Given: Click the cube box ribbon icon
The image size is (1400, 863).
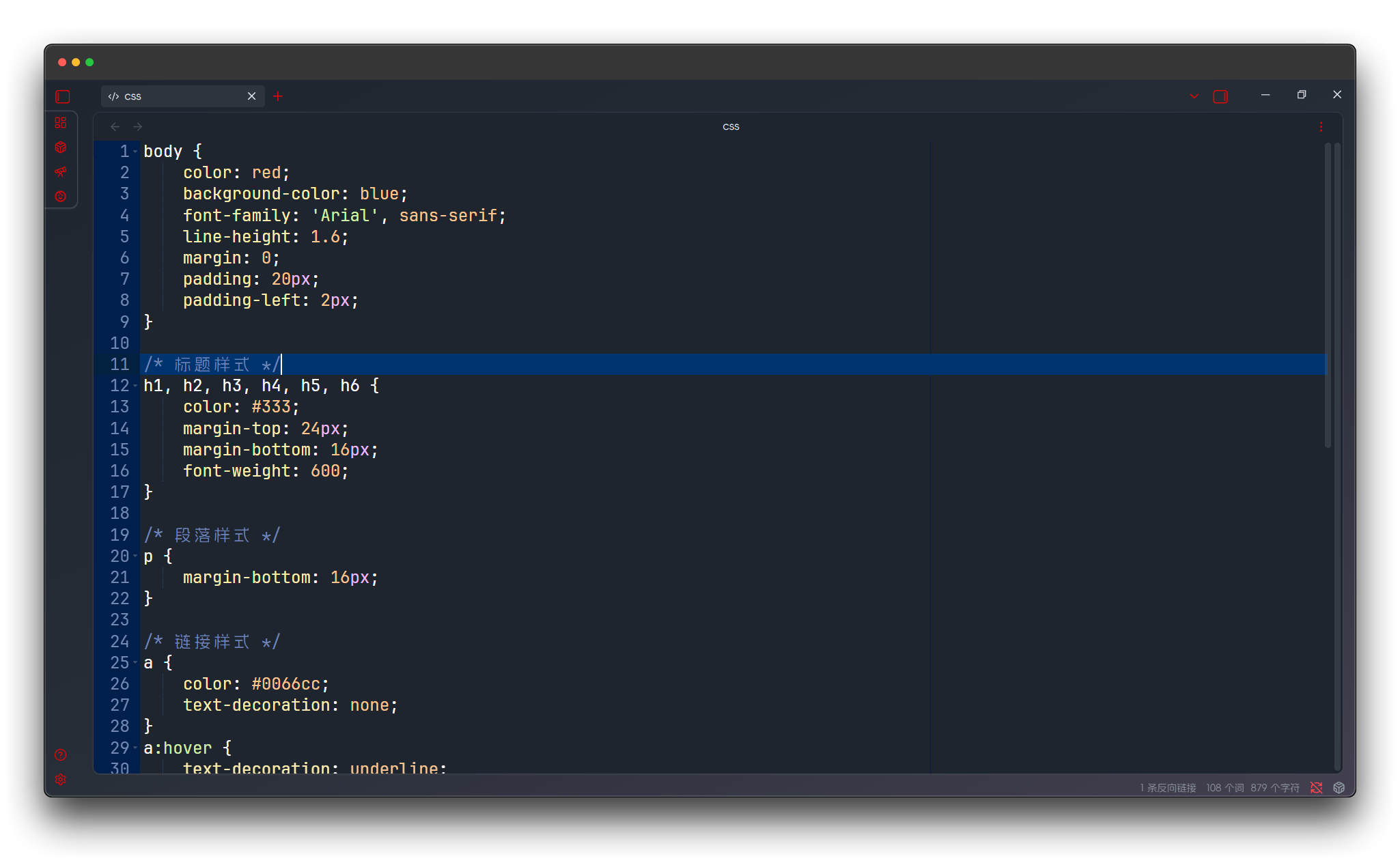Looking at the screenshot, I should [61, 147].
